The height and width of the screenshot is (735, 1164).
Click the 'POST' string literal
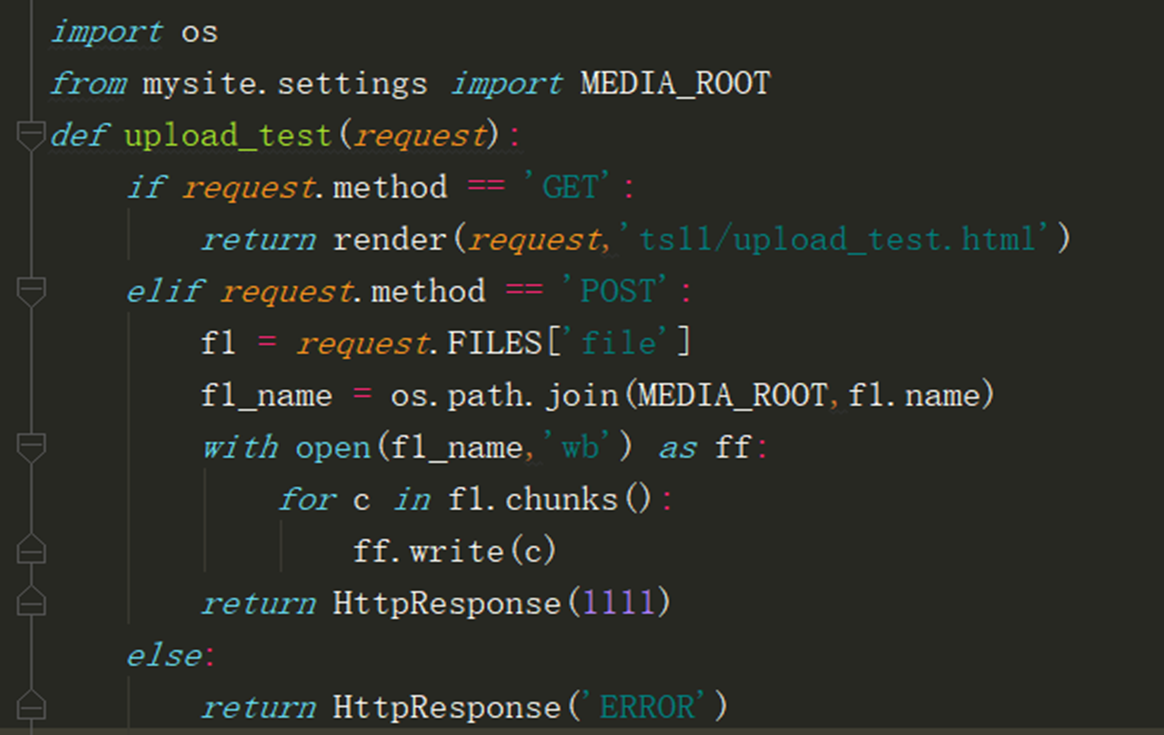point(616,291)
